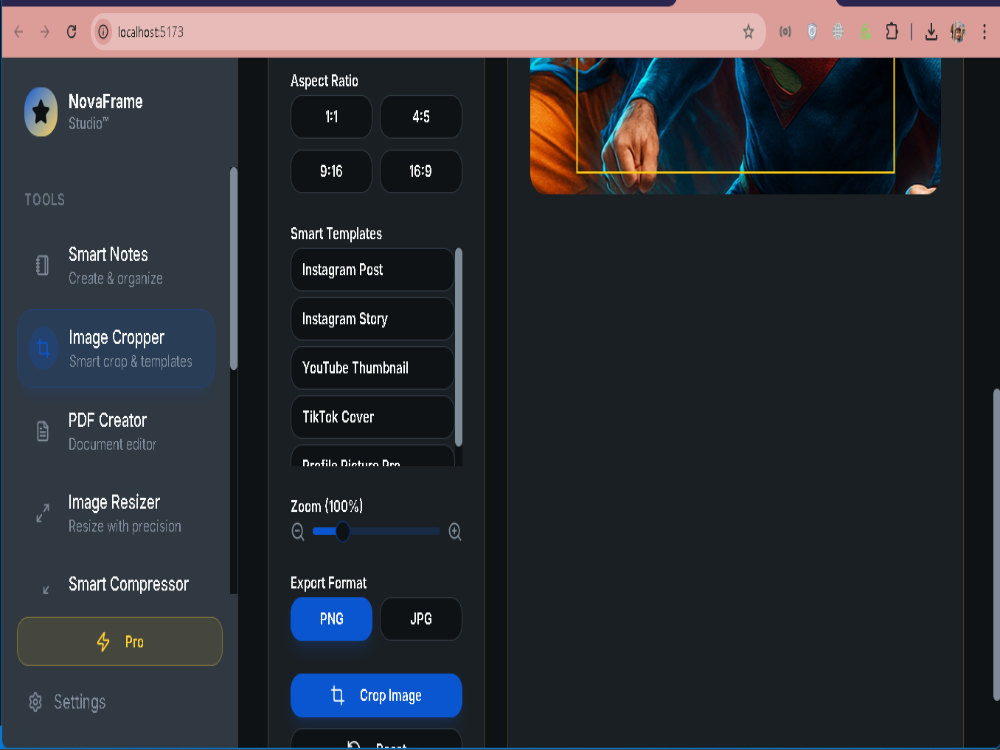Click the globe extension icon
This screenshot has width=1000, height=750.
click(x=838, y=32)
